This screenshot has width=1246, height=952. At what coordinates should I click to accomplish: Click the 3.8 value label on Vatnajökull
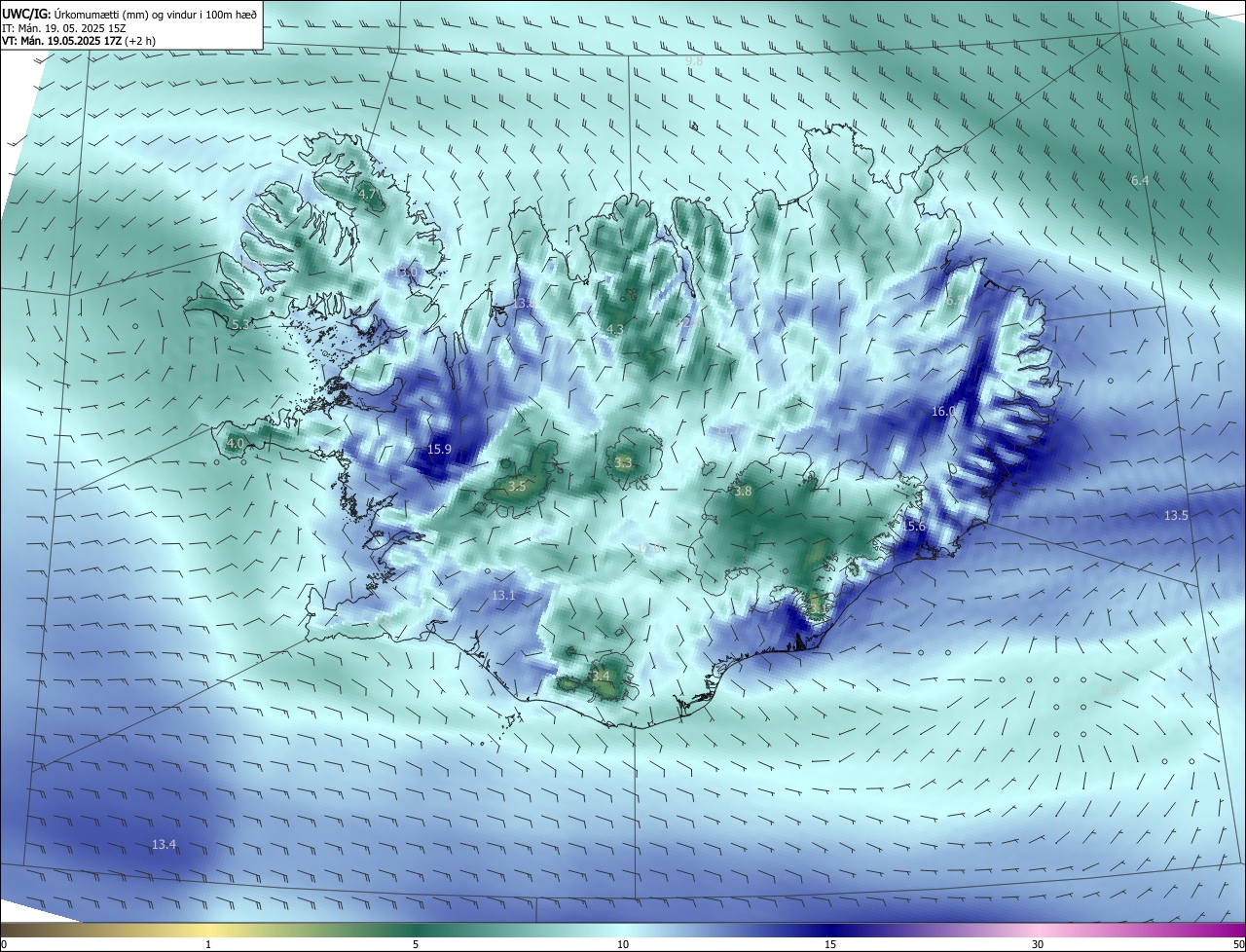pyautogui.click(x=743, y=492)
